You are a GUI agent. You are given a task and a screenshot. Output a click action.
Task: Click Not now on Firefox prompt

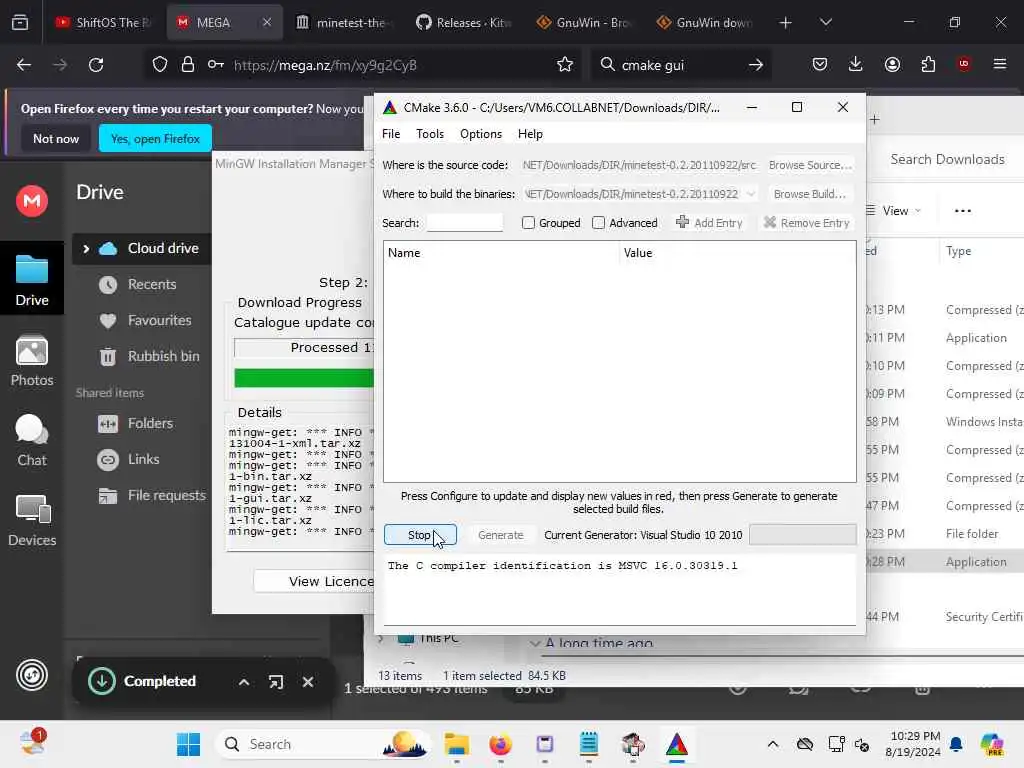(56, 138)
